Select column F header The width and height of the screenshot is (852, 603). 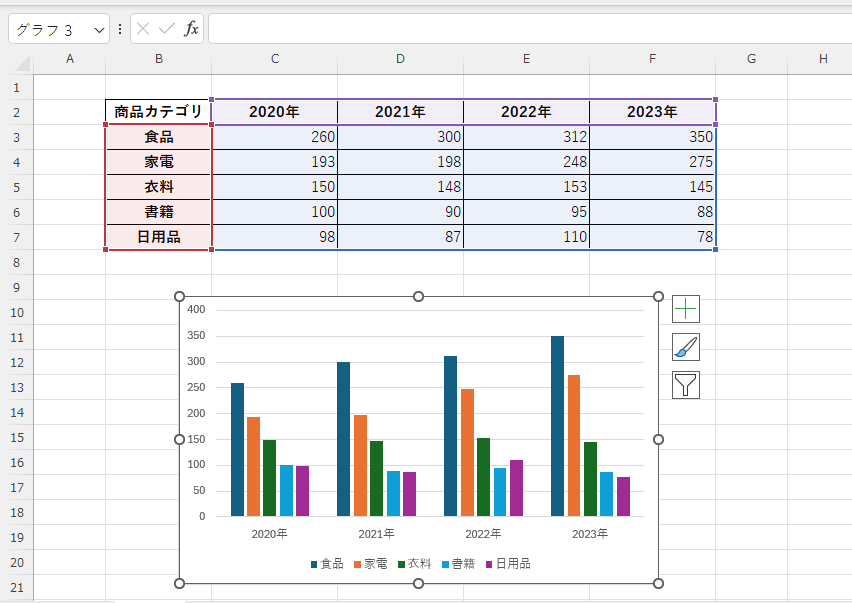653,59
